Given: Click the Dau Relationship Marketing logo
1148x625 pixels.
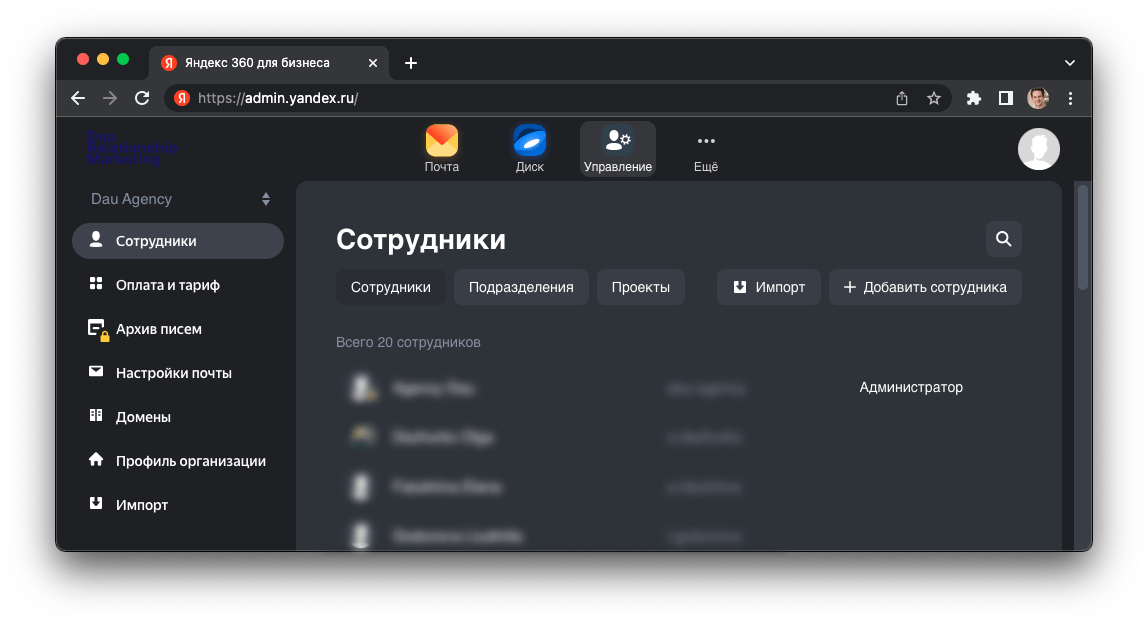Looking at the screenshot, I should [132, 149].
